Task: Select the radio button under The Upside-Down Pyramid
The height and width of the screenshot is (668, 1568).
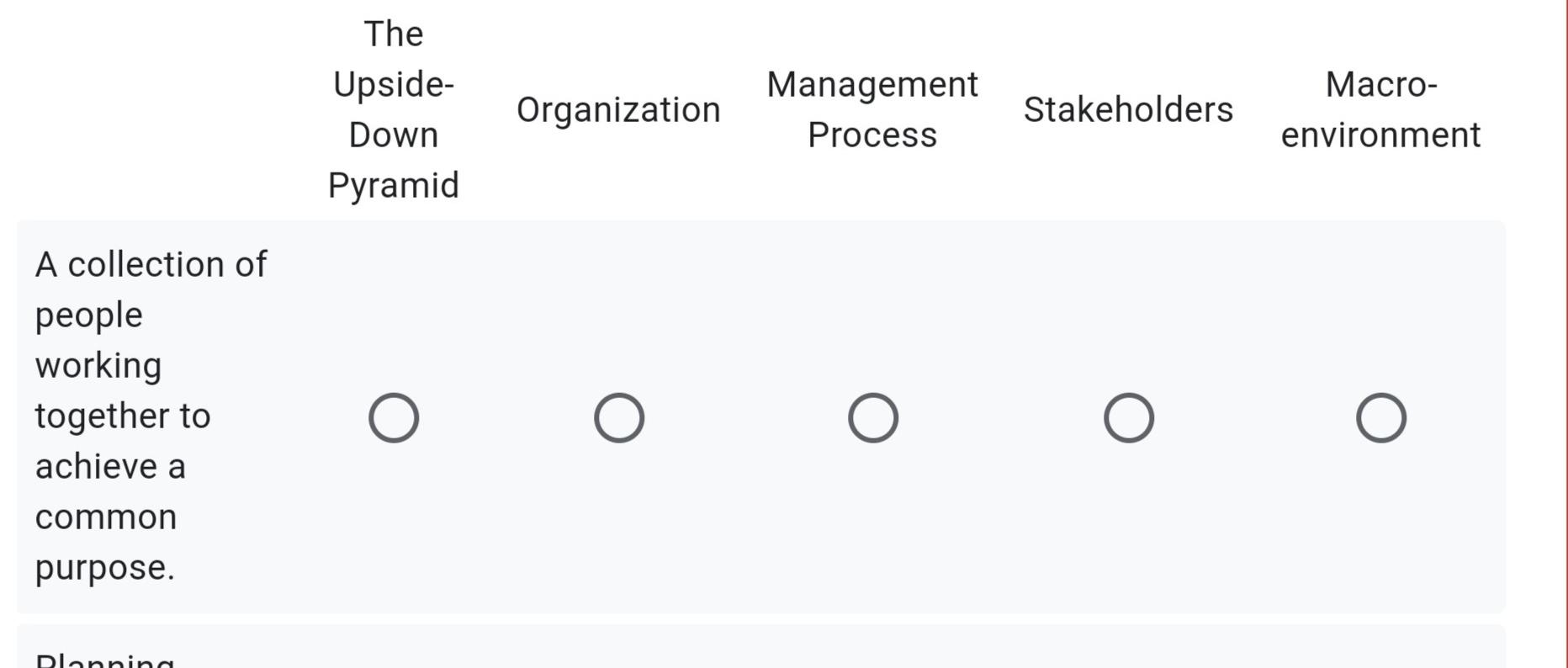Action: [x=394, y=416]
